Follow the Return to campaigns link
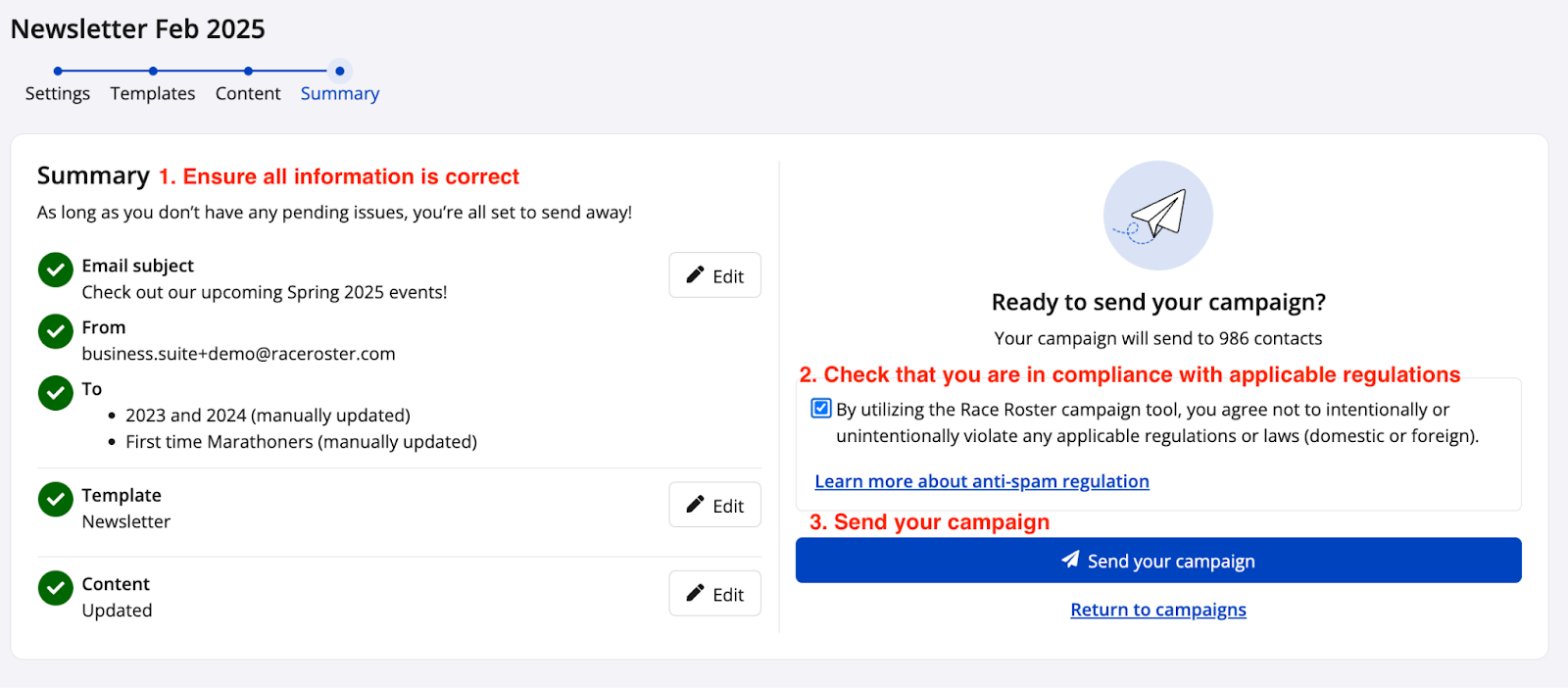Viewport: 1568px width, 688px height. [1158, 610]
